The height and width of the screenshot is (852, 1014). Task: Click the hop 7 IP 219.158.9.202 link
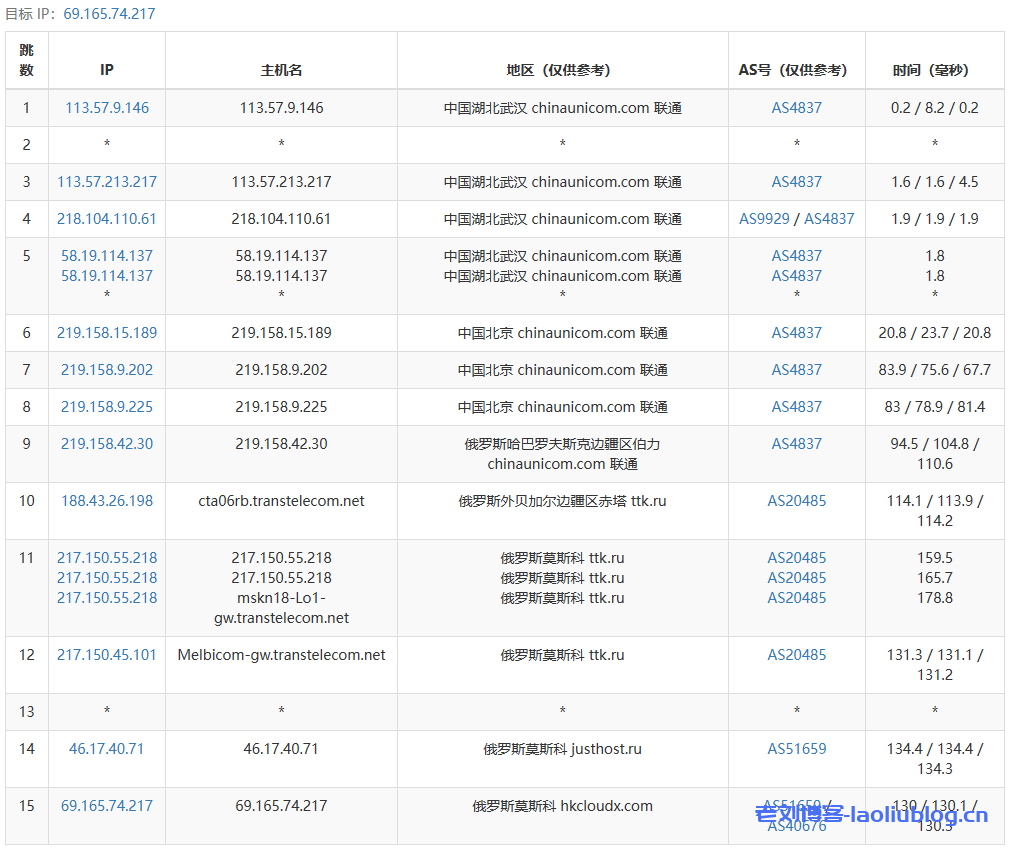[106, 369]
